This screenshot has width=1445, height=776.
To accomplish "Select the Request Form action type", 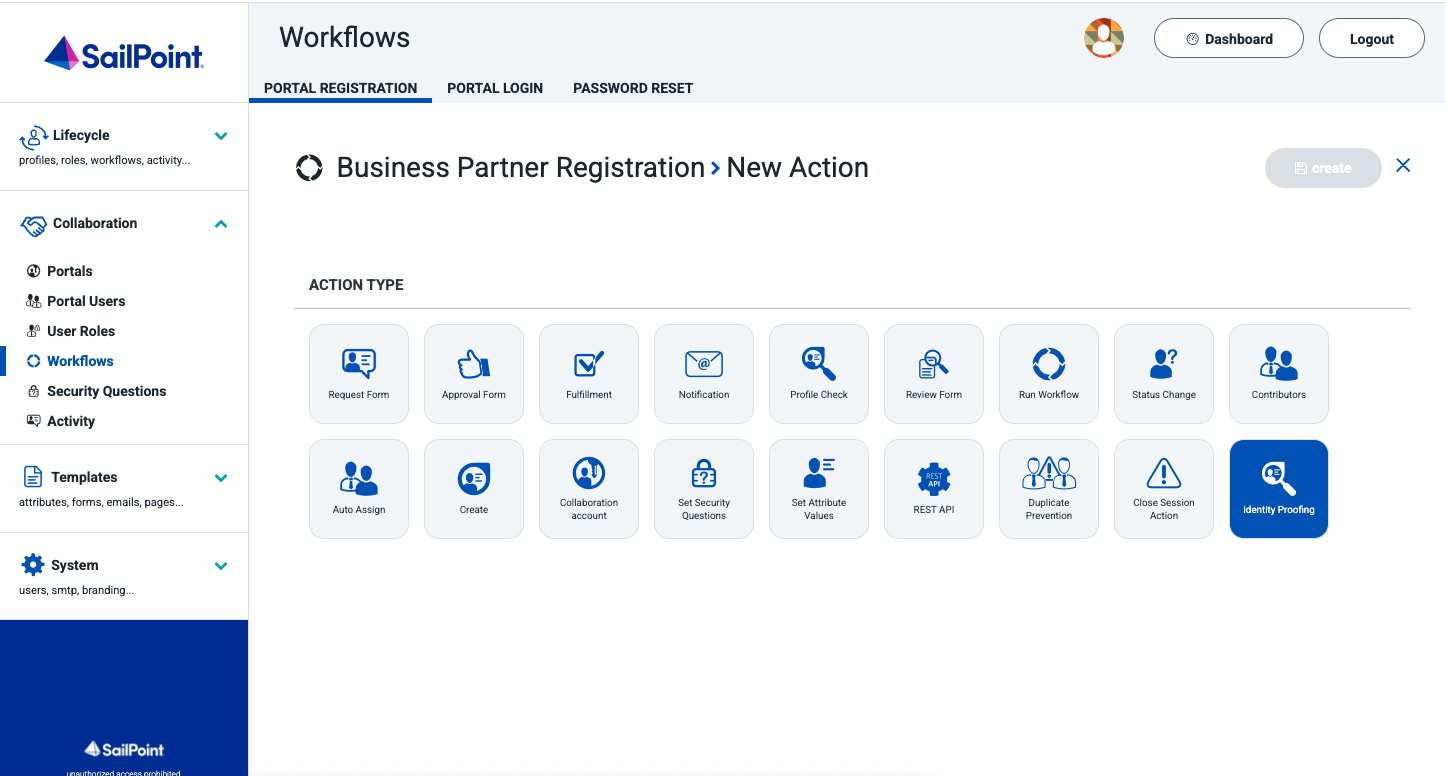I will (359, 373).
